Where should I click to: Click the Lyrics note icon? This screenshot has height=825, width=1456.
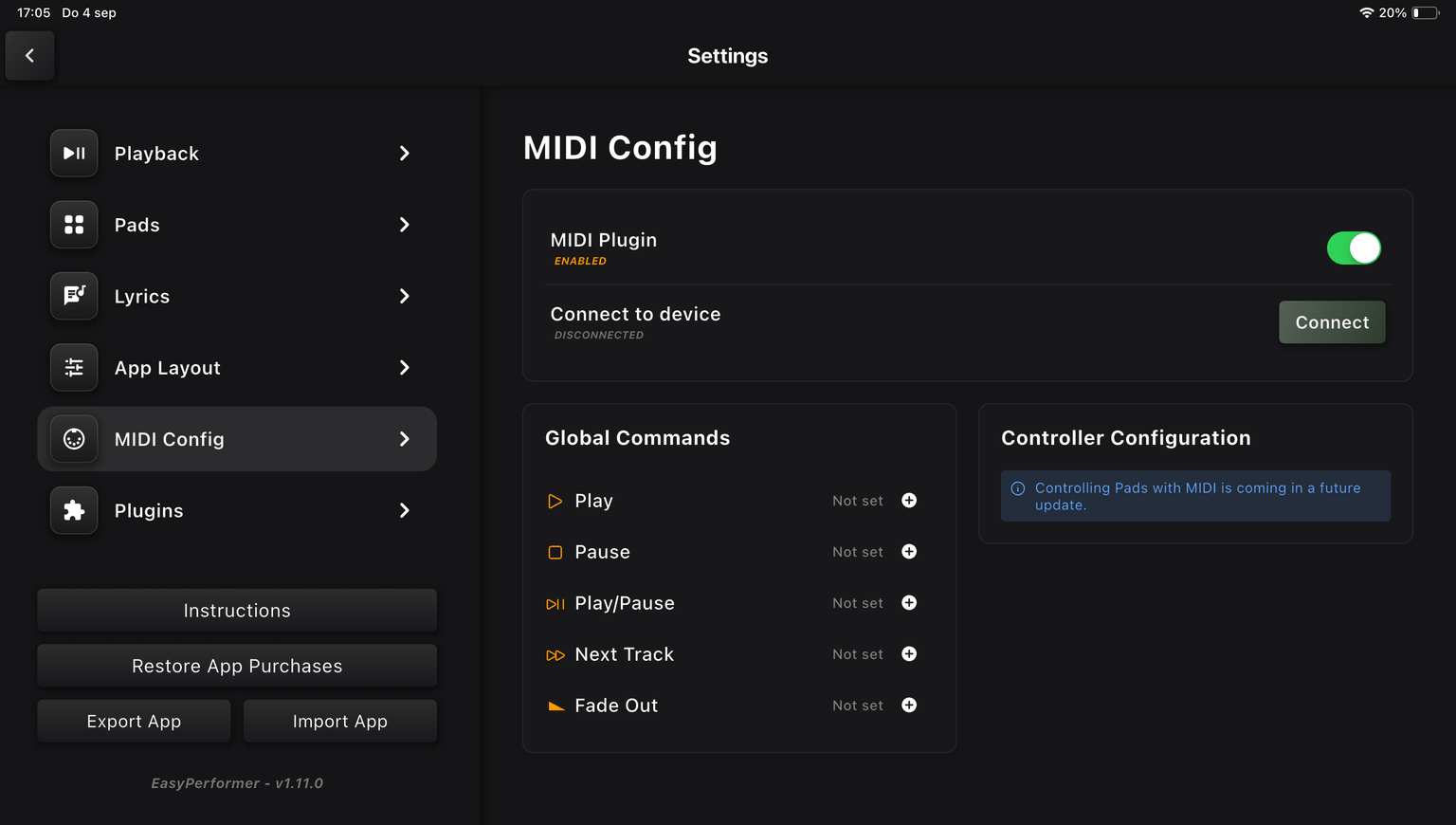[x=74, y=296]
